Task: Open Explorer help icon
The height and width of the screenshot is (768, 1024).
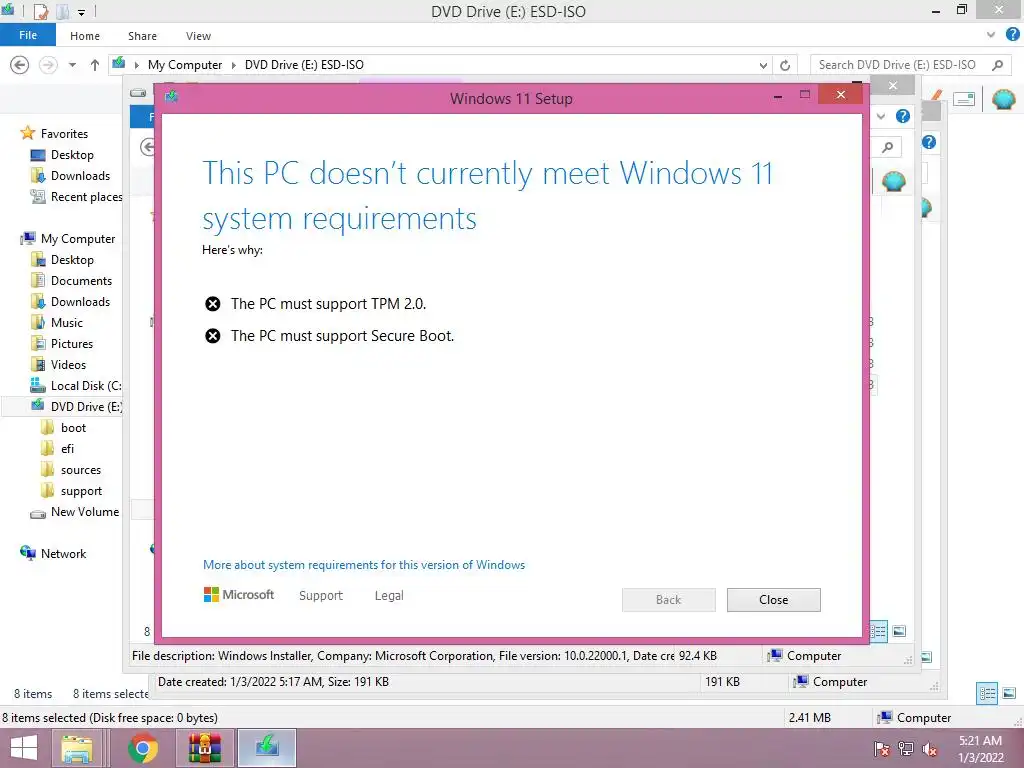Action: point(1013,35)
